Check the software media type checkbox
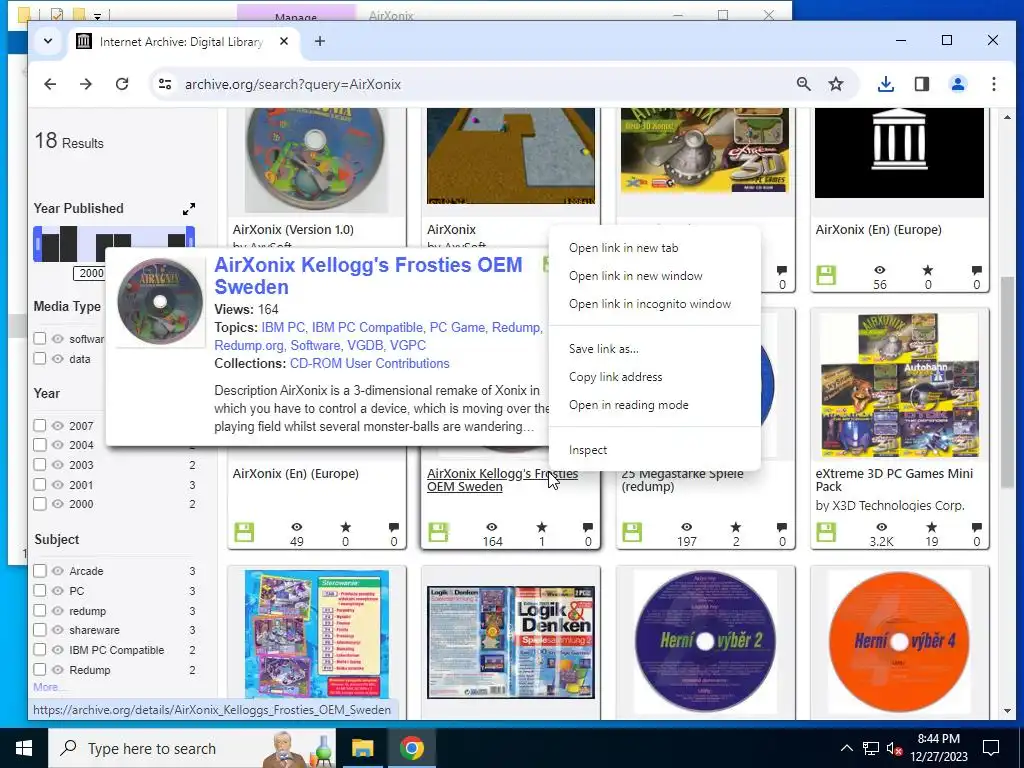The width and height of the screenshot is (1024, 768). tap(40, 338)
